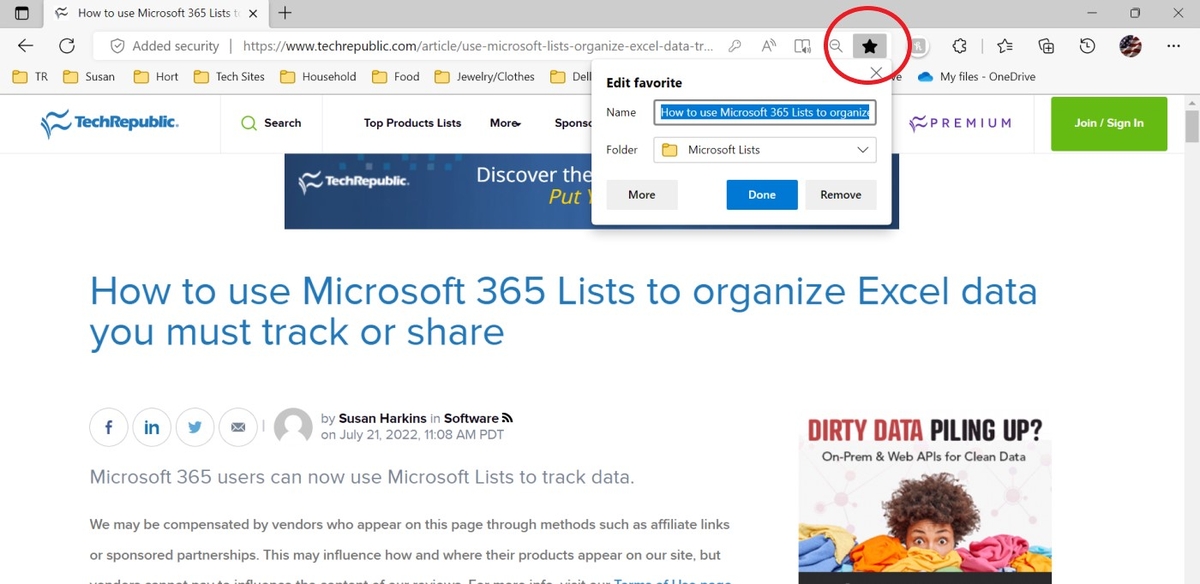This screenshot has height=584, width=1200.
Task: Open the Folder dropdown showing Microsoft Lists
Action: pyautogui.click(x=763, y=149)
